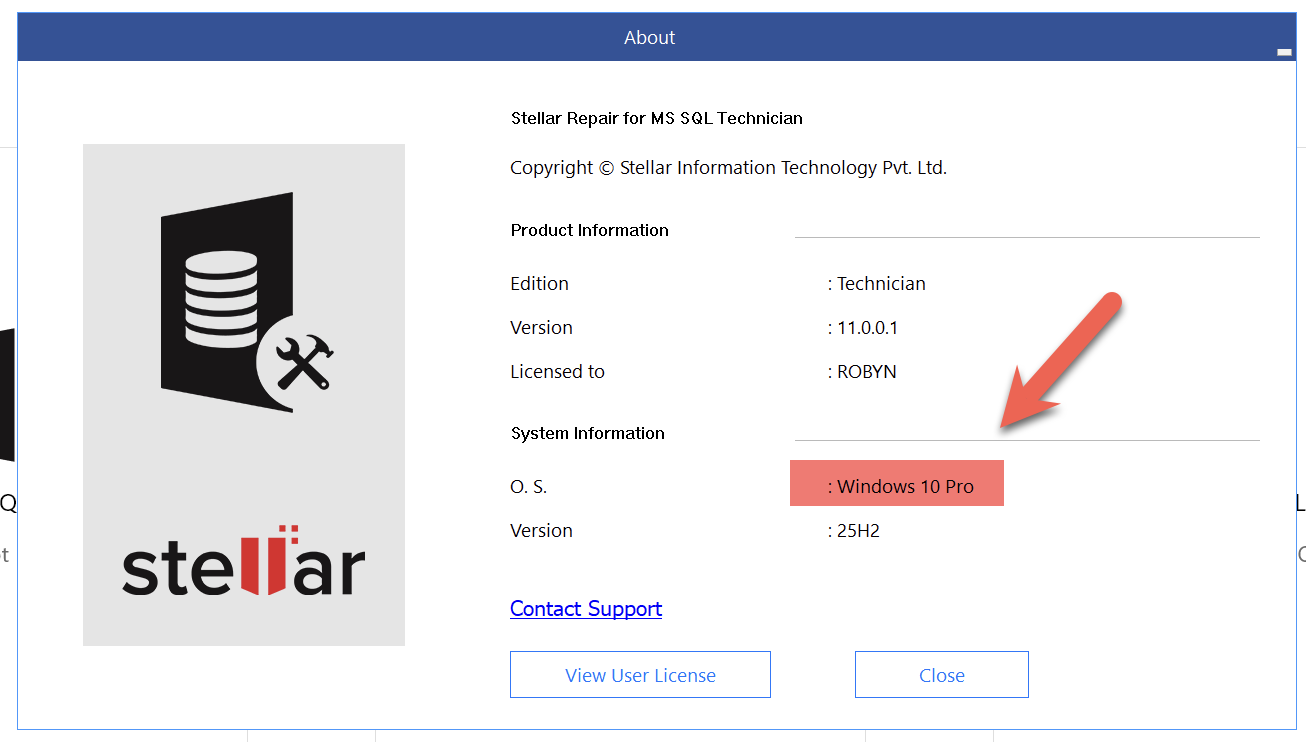Select the product name Stellar Repair for MS SQL Technician
This screenshot has height=742, width=1306.
(657, 118)
